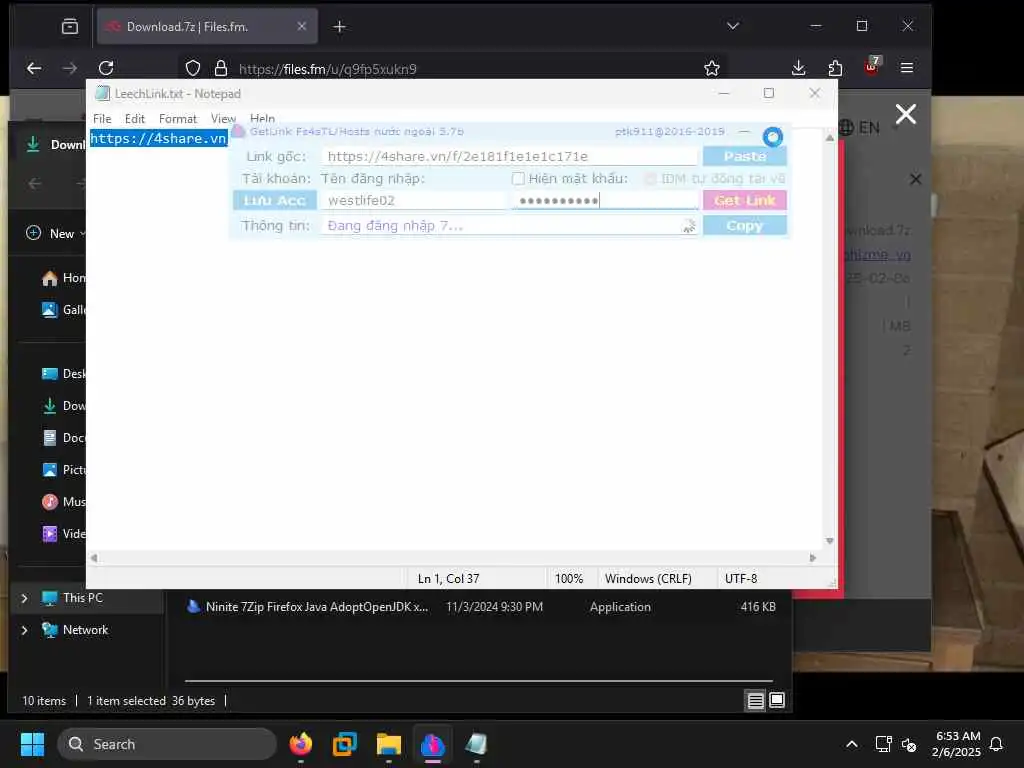Click Windows (CRLF) in Notepad status bar

pos(648,579)
